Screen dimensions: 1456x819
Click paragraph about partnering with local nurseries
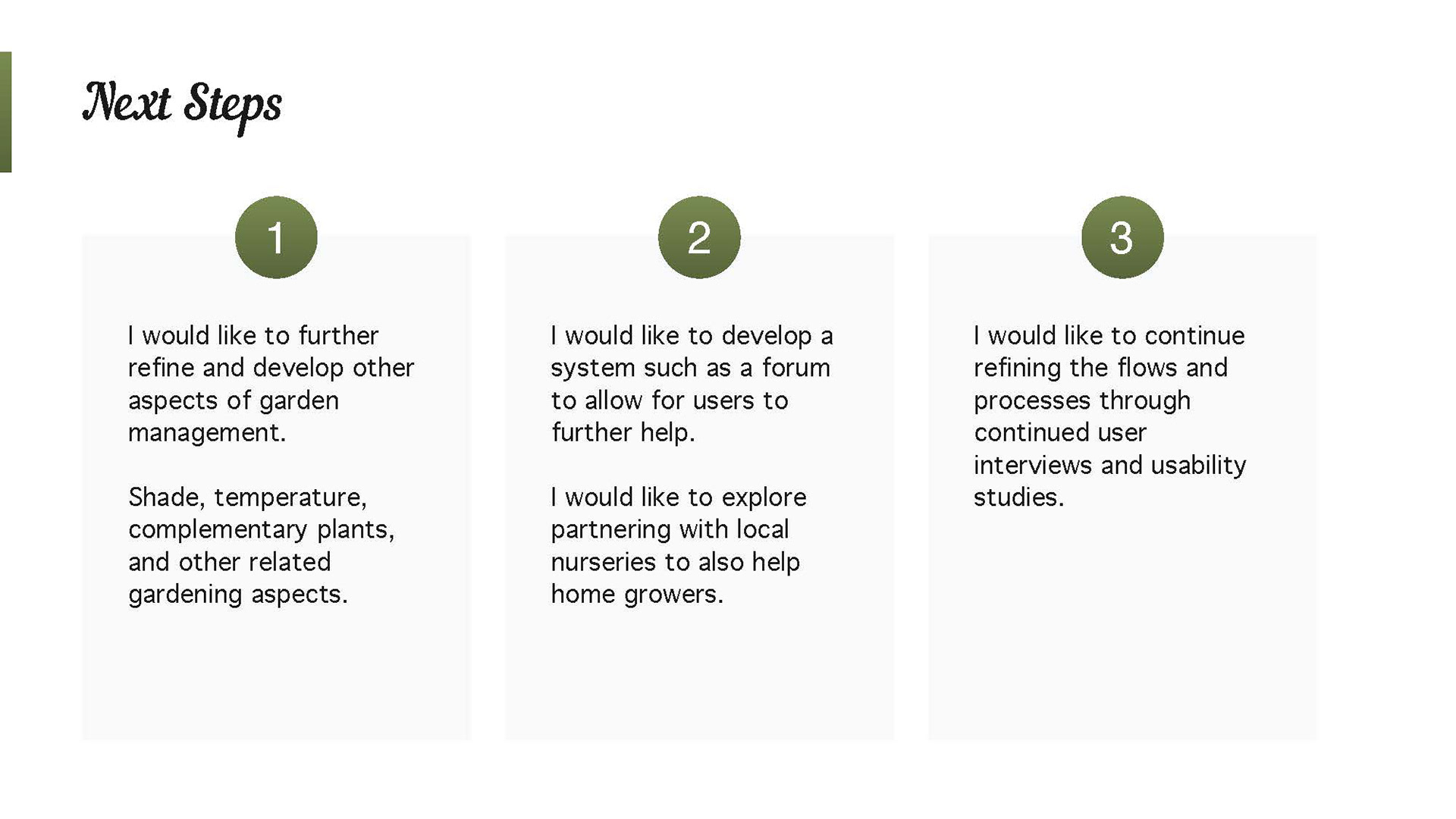[x=679, y=545]
